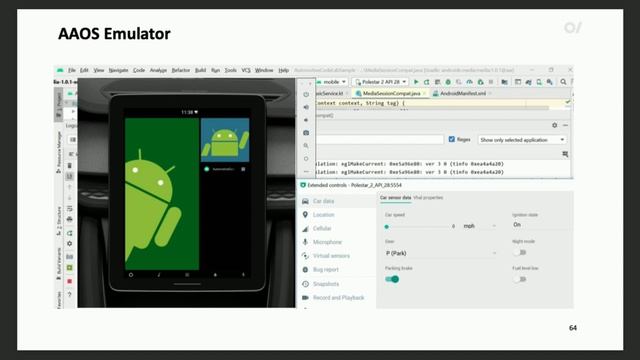Open the Refactor menu
Screen dimensions: 640x360
[181, 70]
